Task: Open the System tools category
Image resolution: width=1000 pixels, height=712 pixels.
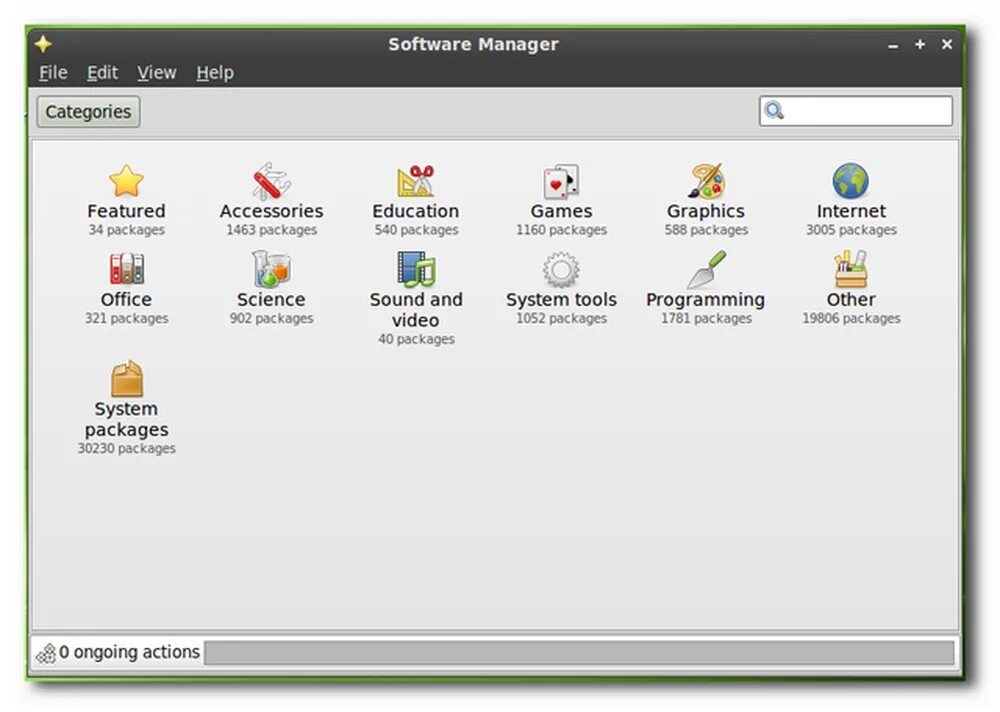Action: click(561, 283)
